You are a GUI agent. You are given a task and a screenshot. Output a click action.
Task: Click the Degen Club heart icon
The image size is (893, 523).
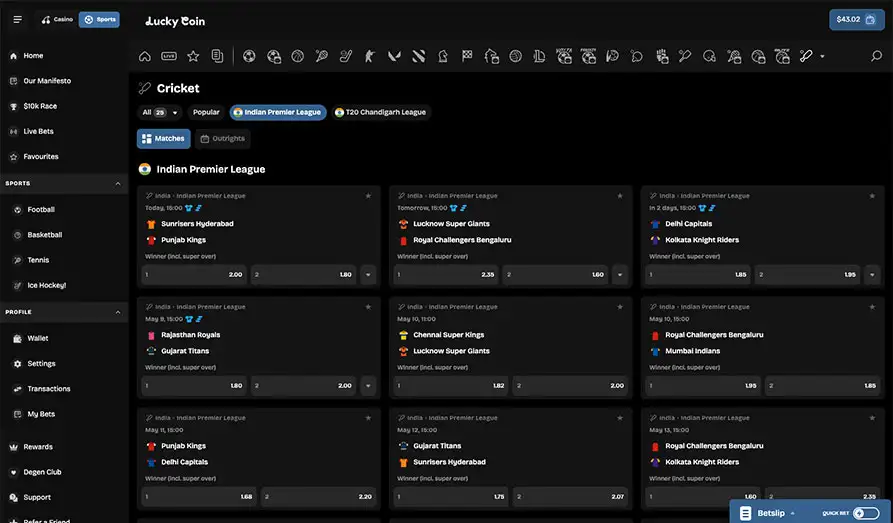tap(14, 472)
